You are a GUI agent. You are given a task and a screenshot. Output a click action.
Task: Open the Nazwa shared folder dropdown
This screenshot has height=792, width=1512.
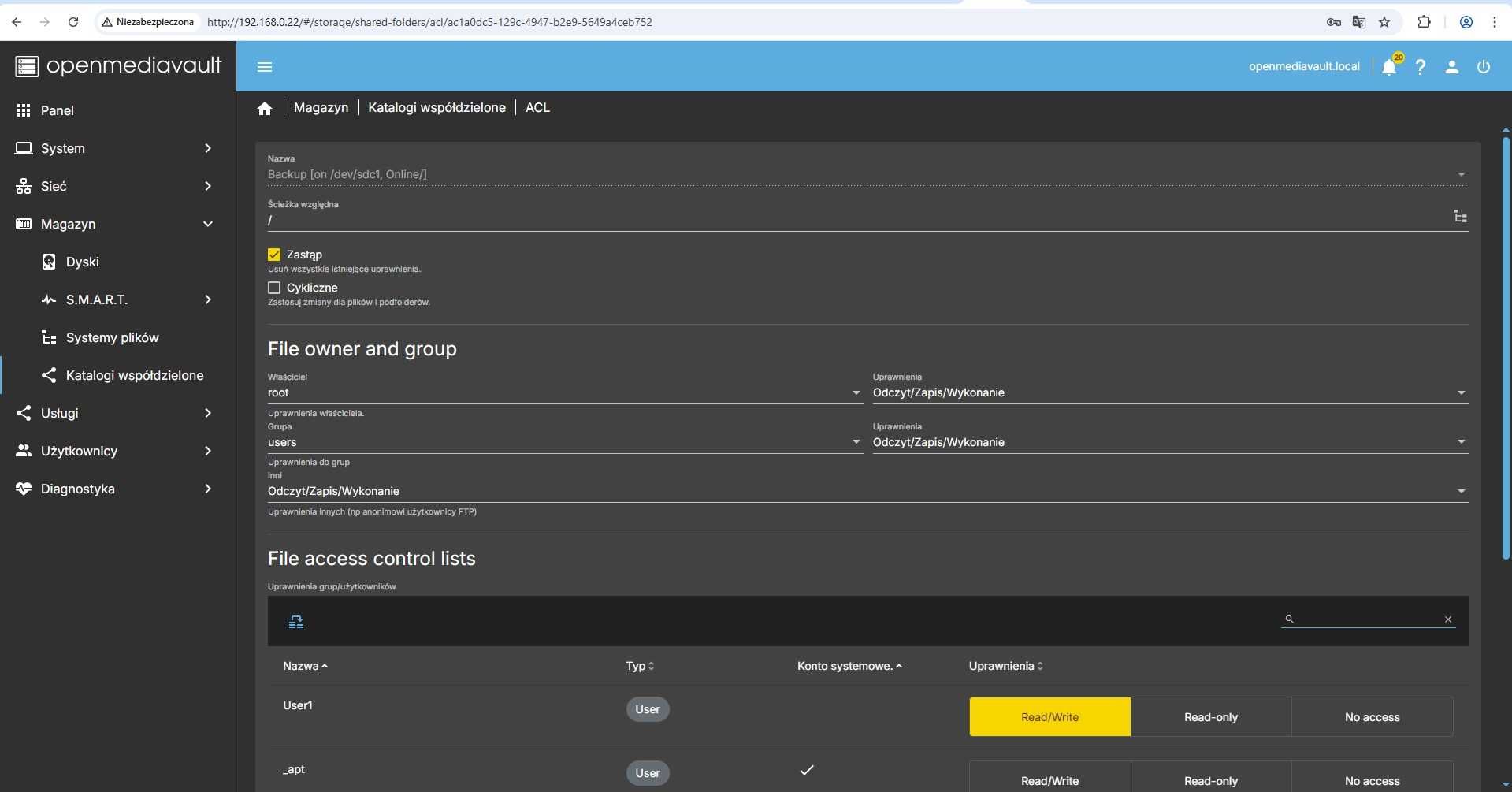[867, 174]
